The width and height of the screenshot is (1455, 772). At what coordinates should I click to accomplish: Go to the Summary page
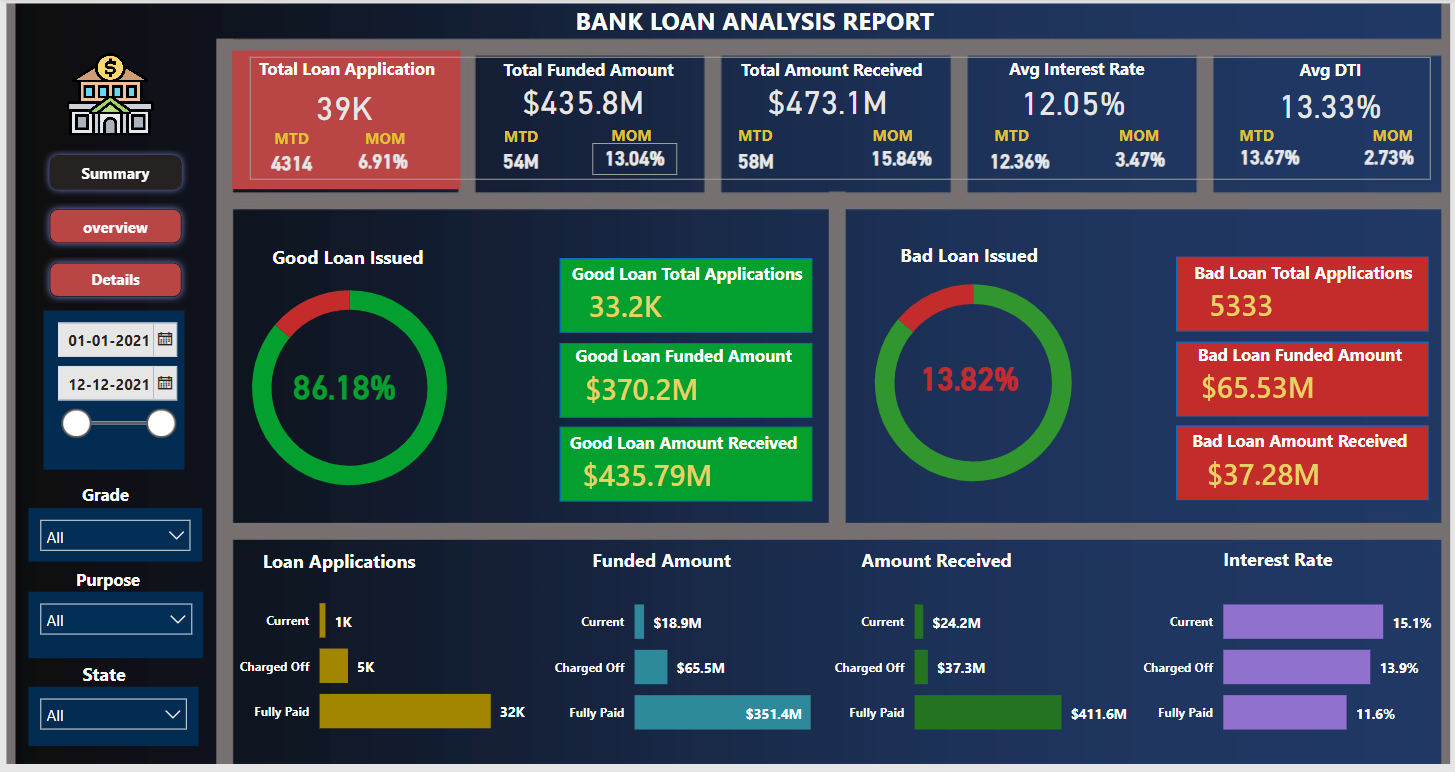115,174
